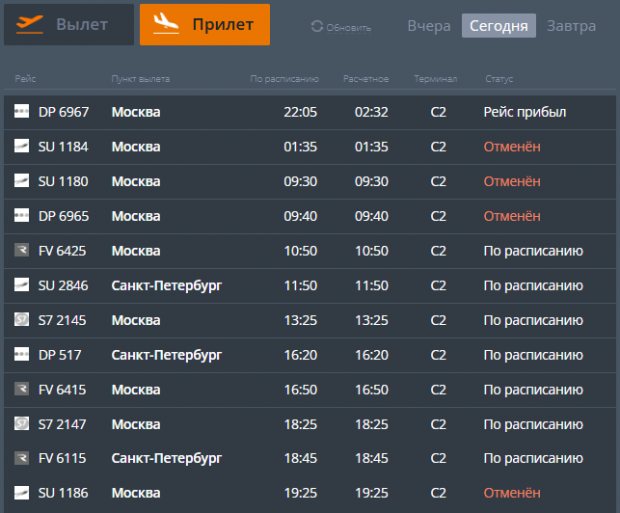Click the Aeroflot logo for SU 1186
620x513 pixels.
point(22,492)
